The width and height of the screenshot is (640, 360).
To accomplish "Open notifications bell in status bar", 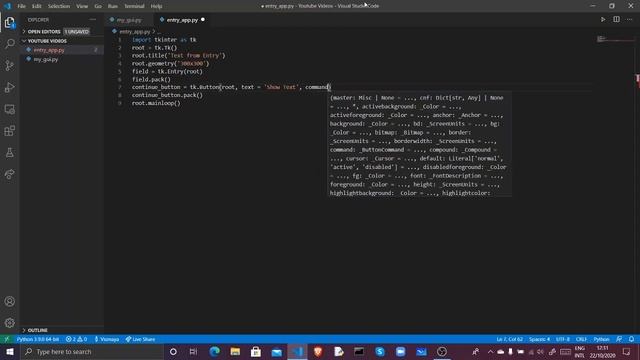I will coord(631,339).
